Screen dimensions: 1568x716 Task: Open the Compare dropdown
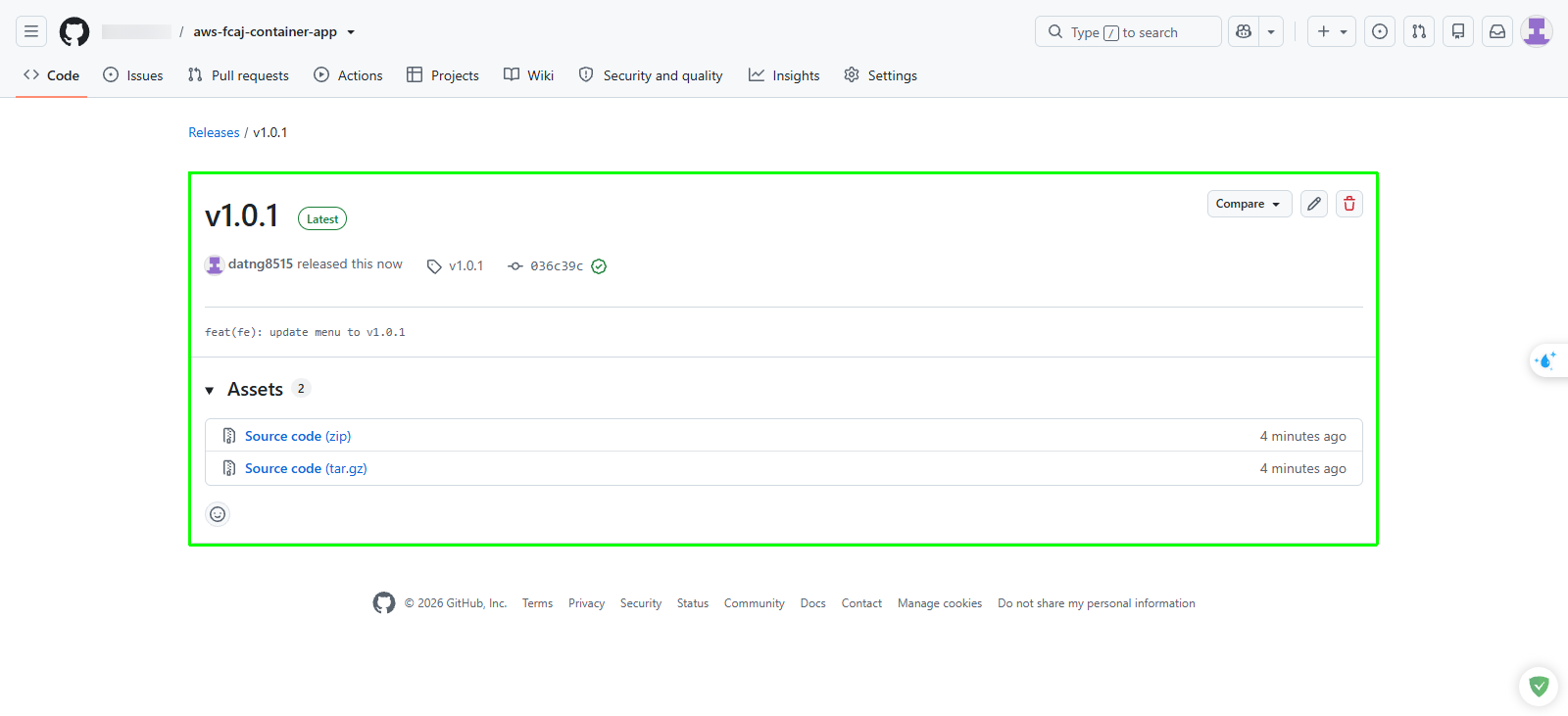[1249, 204]
